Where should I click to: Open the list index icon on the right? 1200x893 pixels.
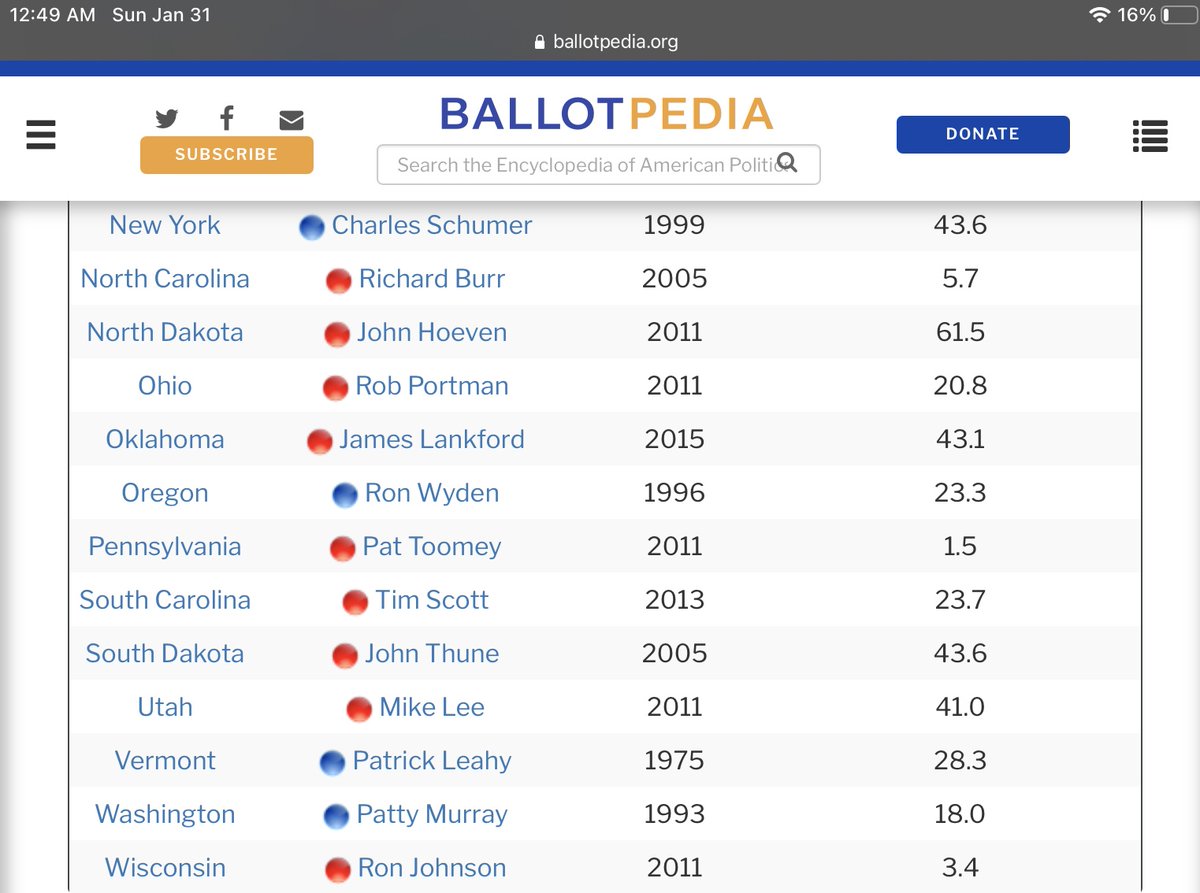coord(1149,137)
